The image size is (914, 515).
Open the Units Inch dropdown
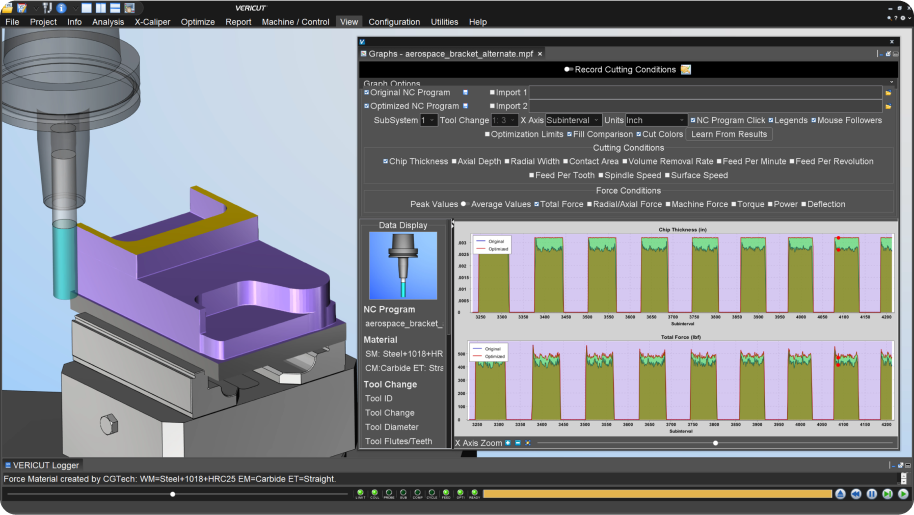(x=656, y=120)
